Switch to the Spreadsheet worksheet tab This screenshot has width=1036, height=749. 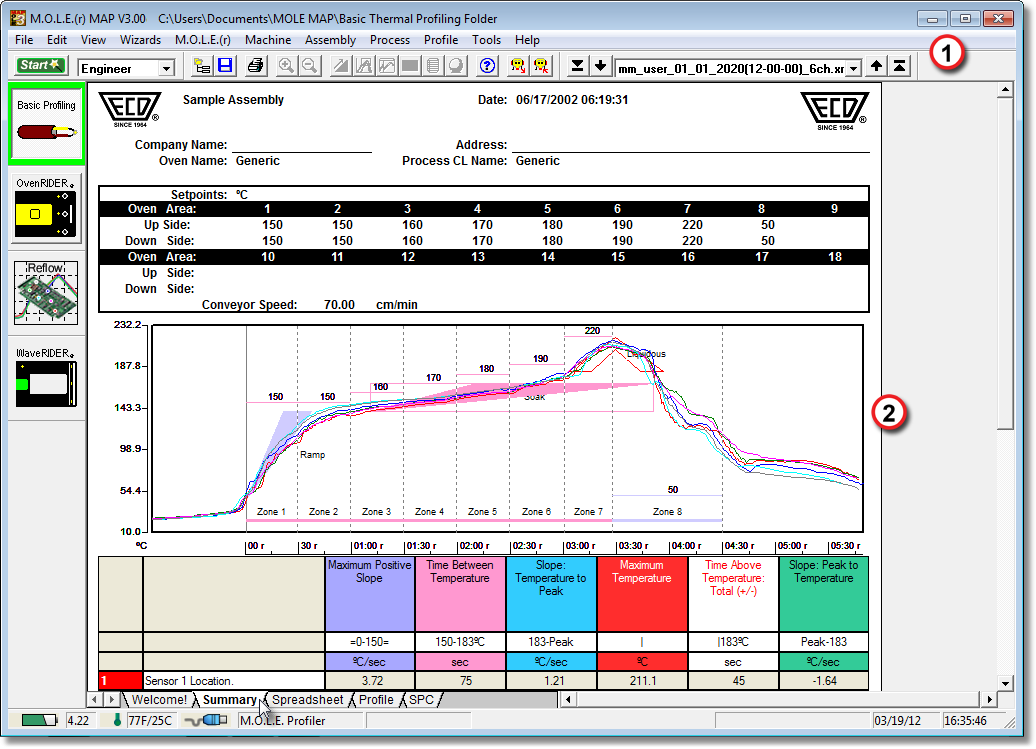[x=307, y=699]
